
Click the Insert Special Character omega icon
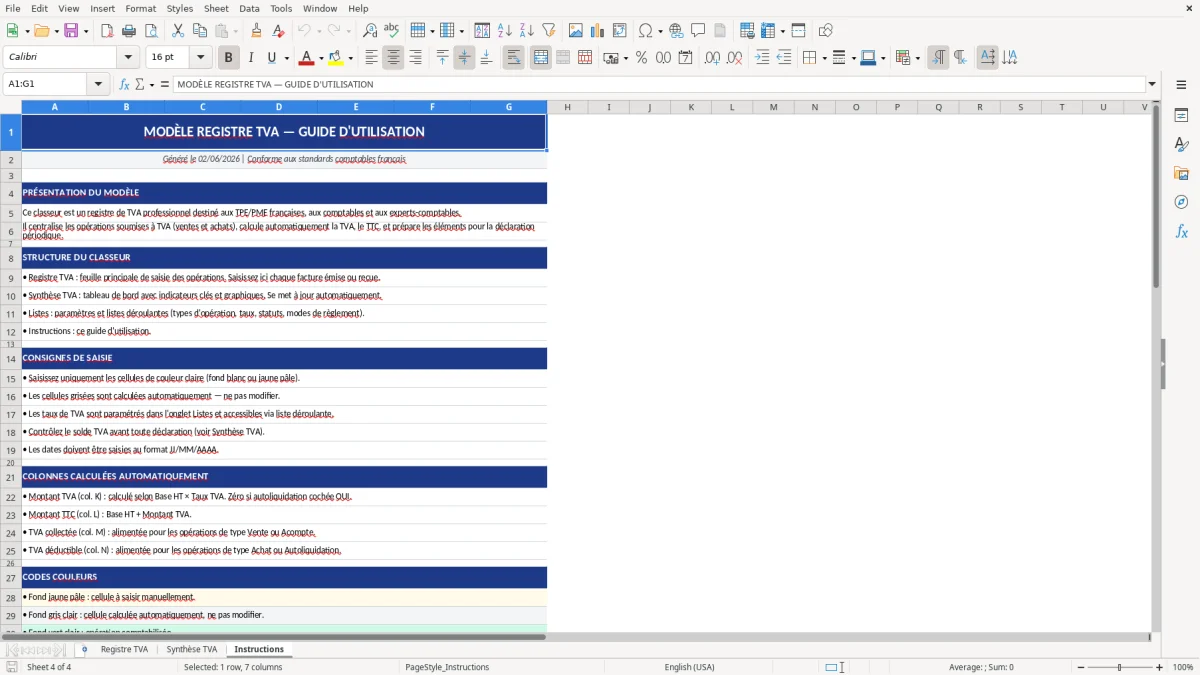point(645,31)
